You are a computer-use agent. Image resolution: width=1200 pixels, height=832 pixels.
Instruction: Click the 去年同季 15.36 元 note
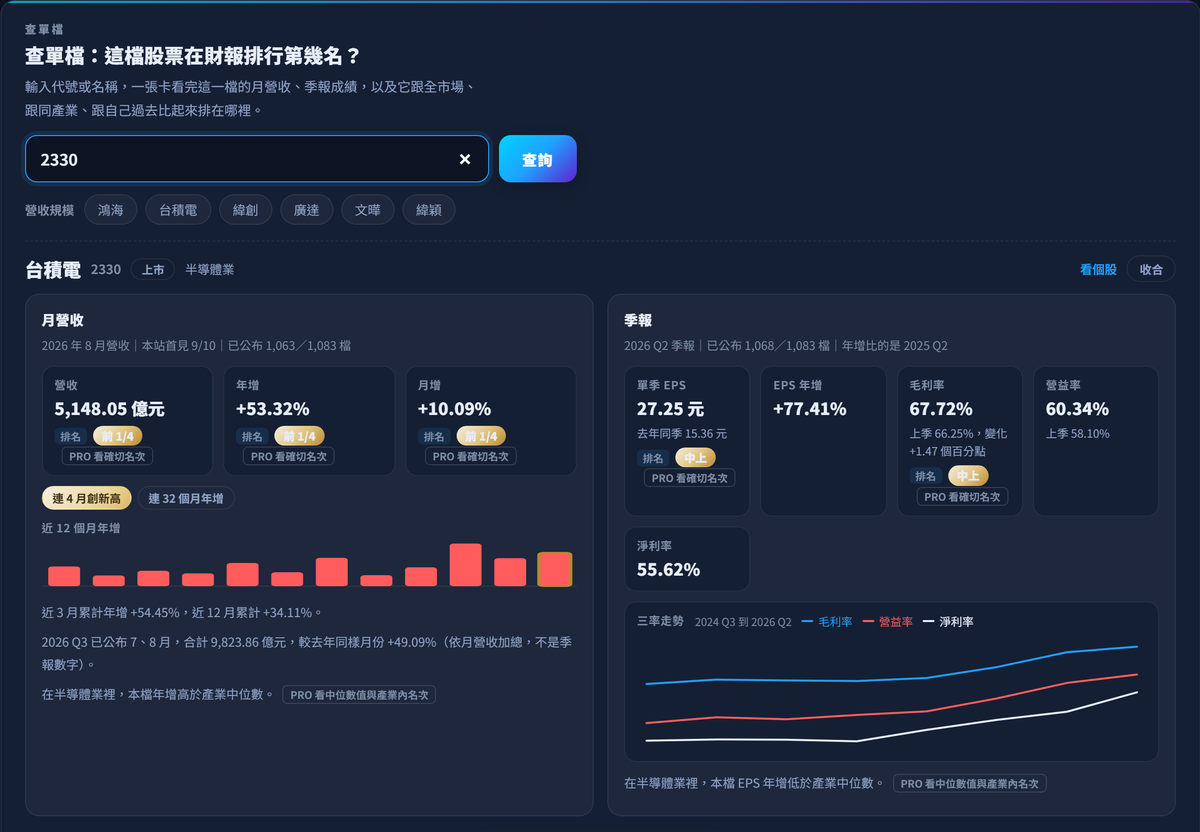click(x=682, y=434)
